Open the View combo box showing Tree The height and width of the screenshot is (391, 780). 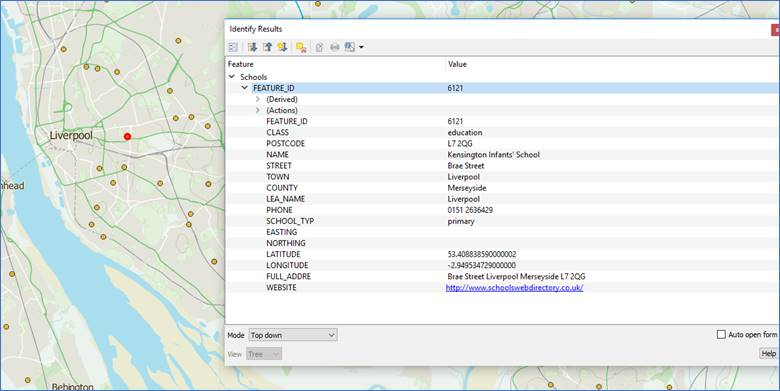[x=264, y=354]
